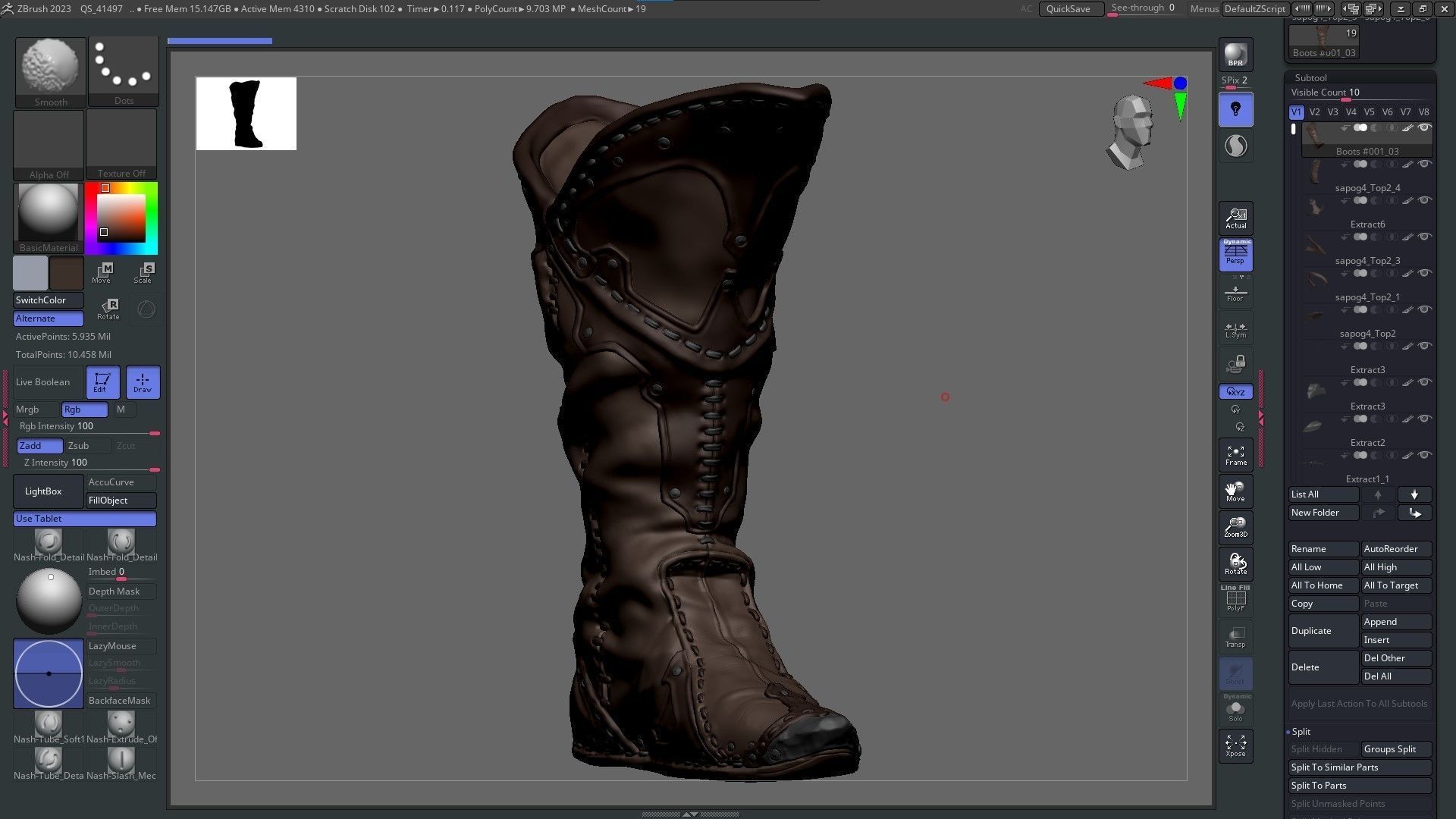Screen dimensions: 1456x819
Task: Click the Duplicate subtool button
Action: click(x=1323, y=631)
